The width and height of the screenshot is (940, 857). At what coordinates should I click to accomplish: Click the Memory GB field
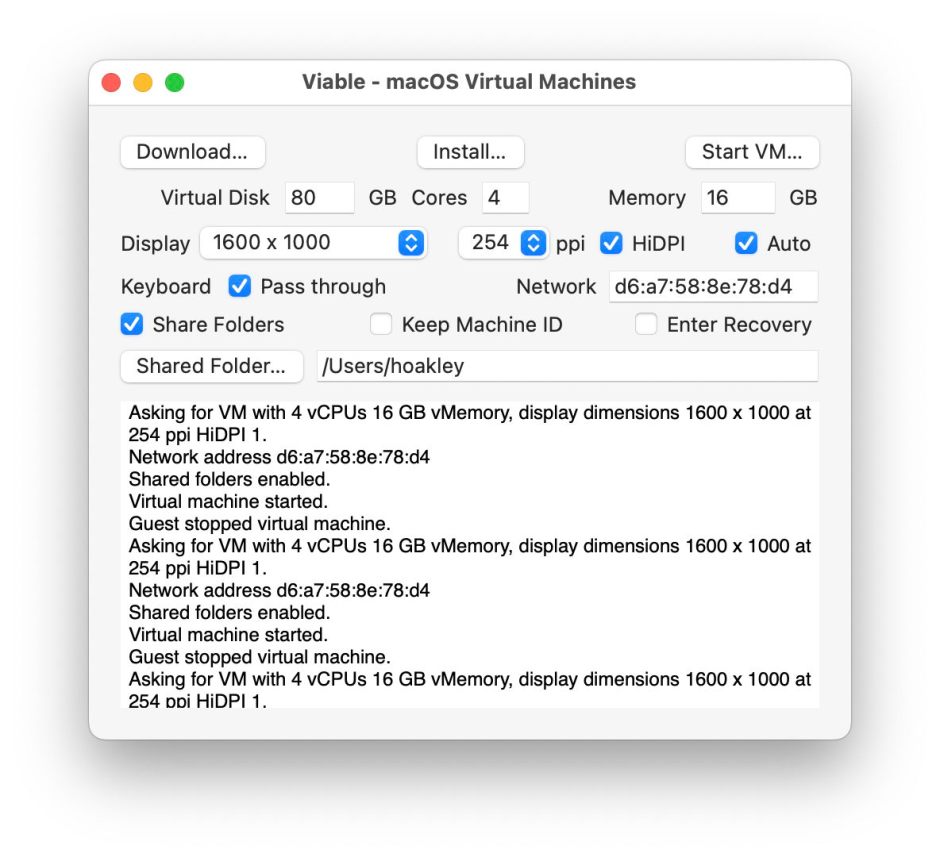coord(737,198)
